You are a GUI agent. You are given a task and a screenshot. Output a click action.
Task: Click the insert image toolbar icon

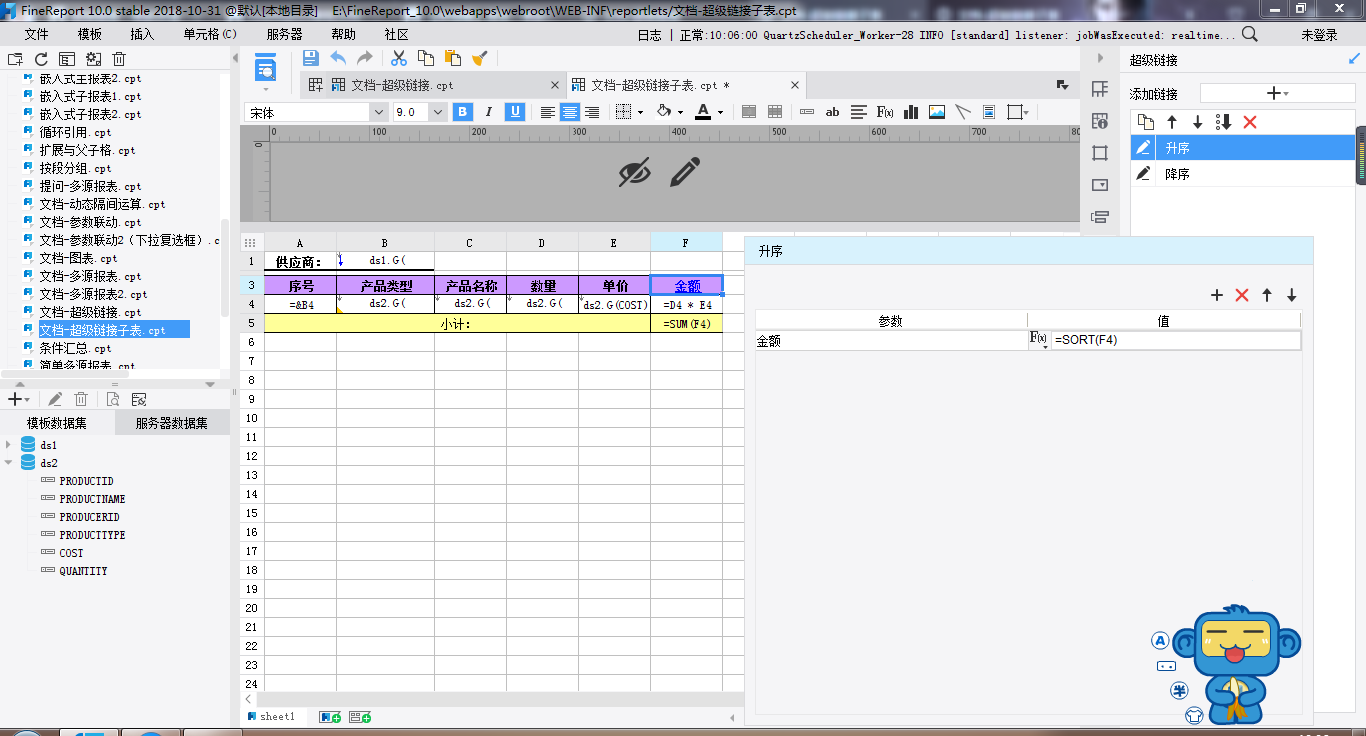937,112
